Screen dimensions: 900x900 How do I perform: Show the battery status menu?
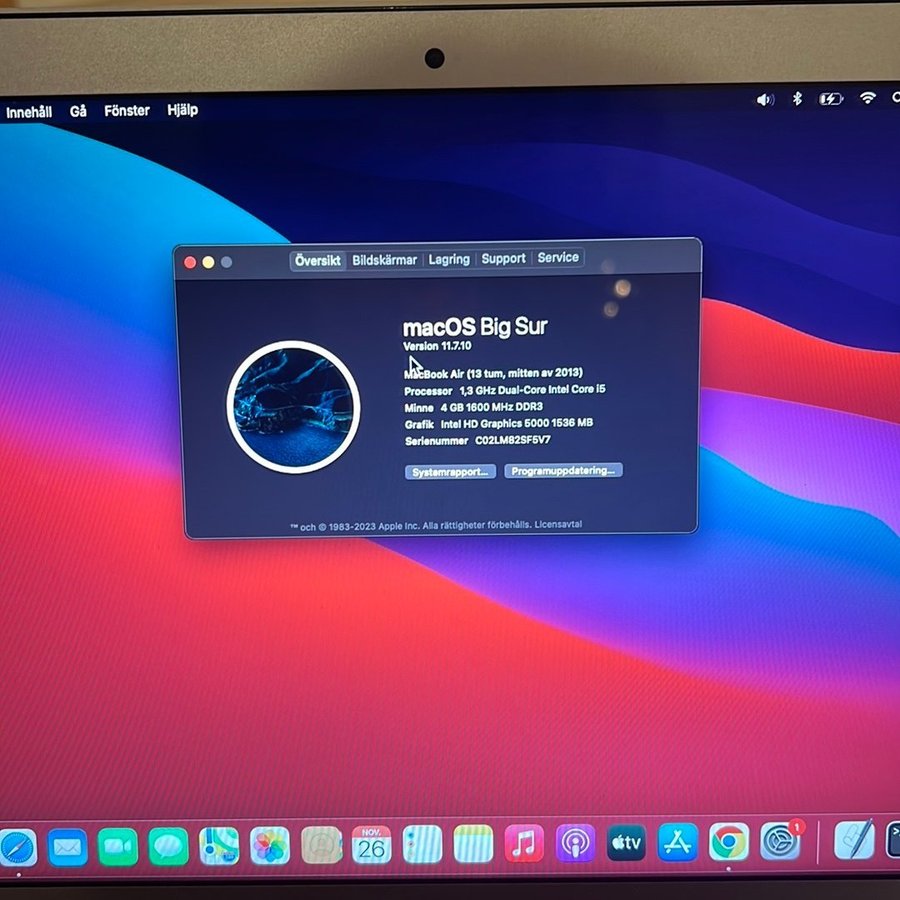830,98
